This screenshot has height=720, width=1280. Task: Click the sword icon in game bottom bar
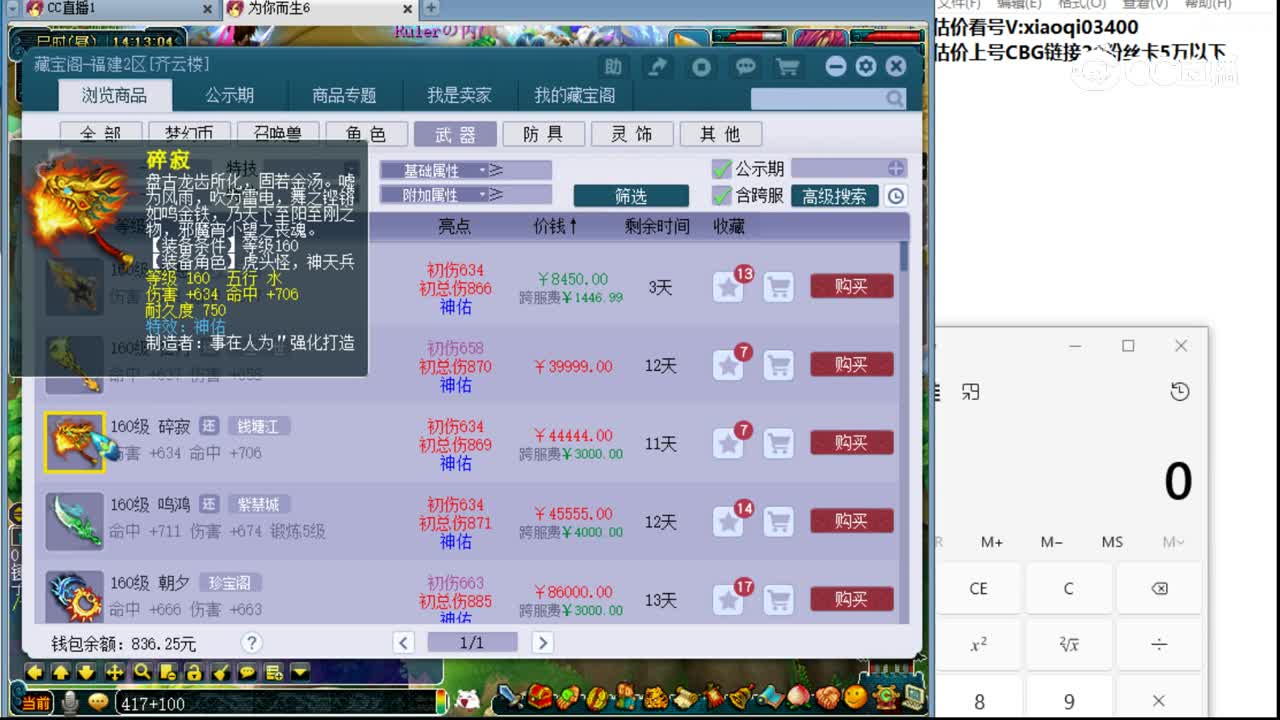509,696
